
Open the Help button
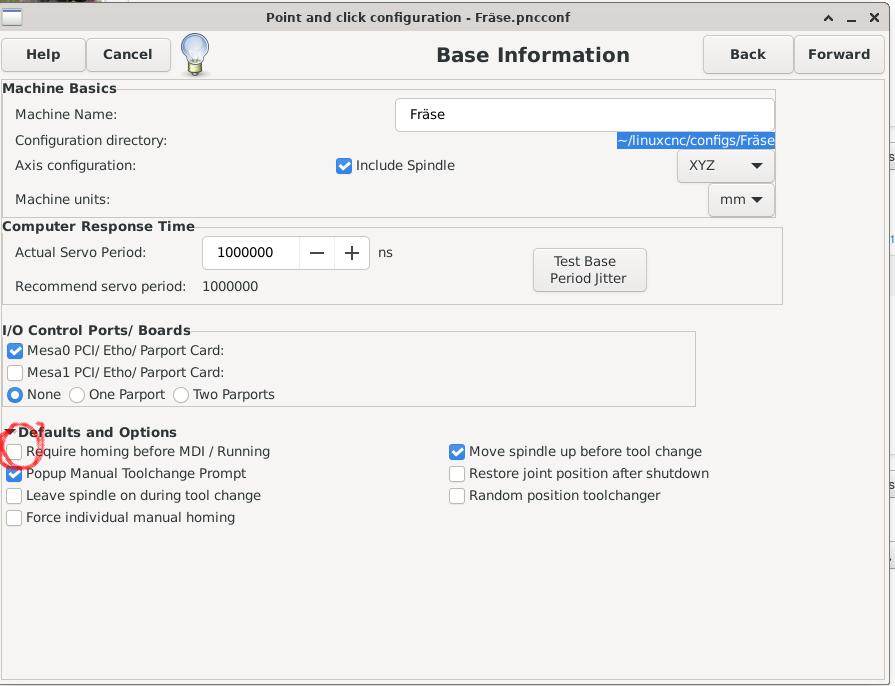point(43,55)
